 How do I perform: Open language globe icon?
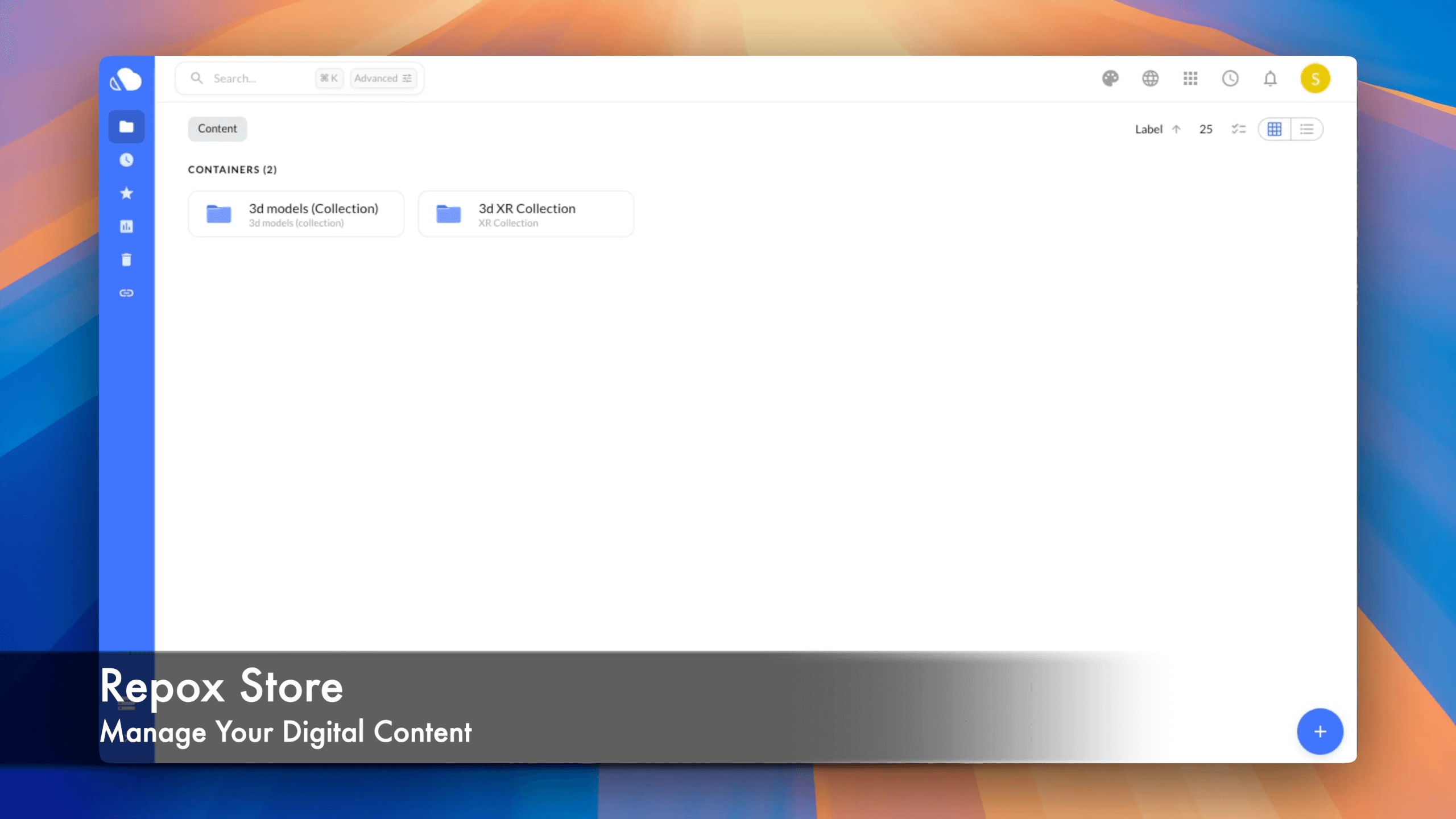1150,78
